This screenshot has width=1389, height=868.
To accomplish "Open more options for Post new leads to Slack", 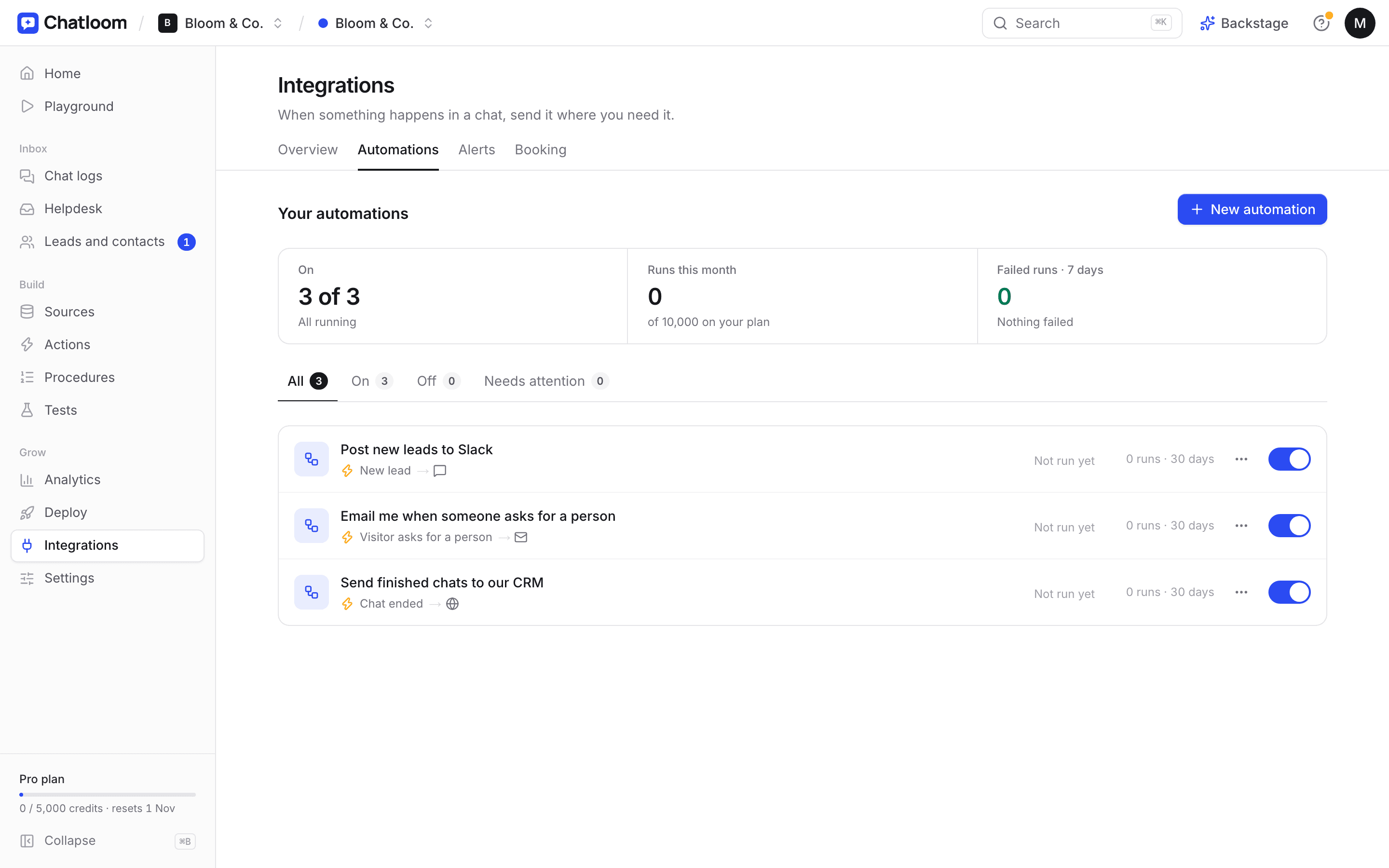I will 1241,459.
